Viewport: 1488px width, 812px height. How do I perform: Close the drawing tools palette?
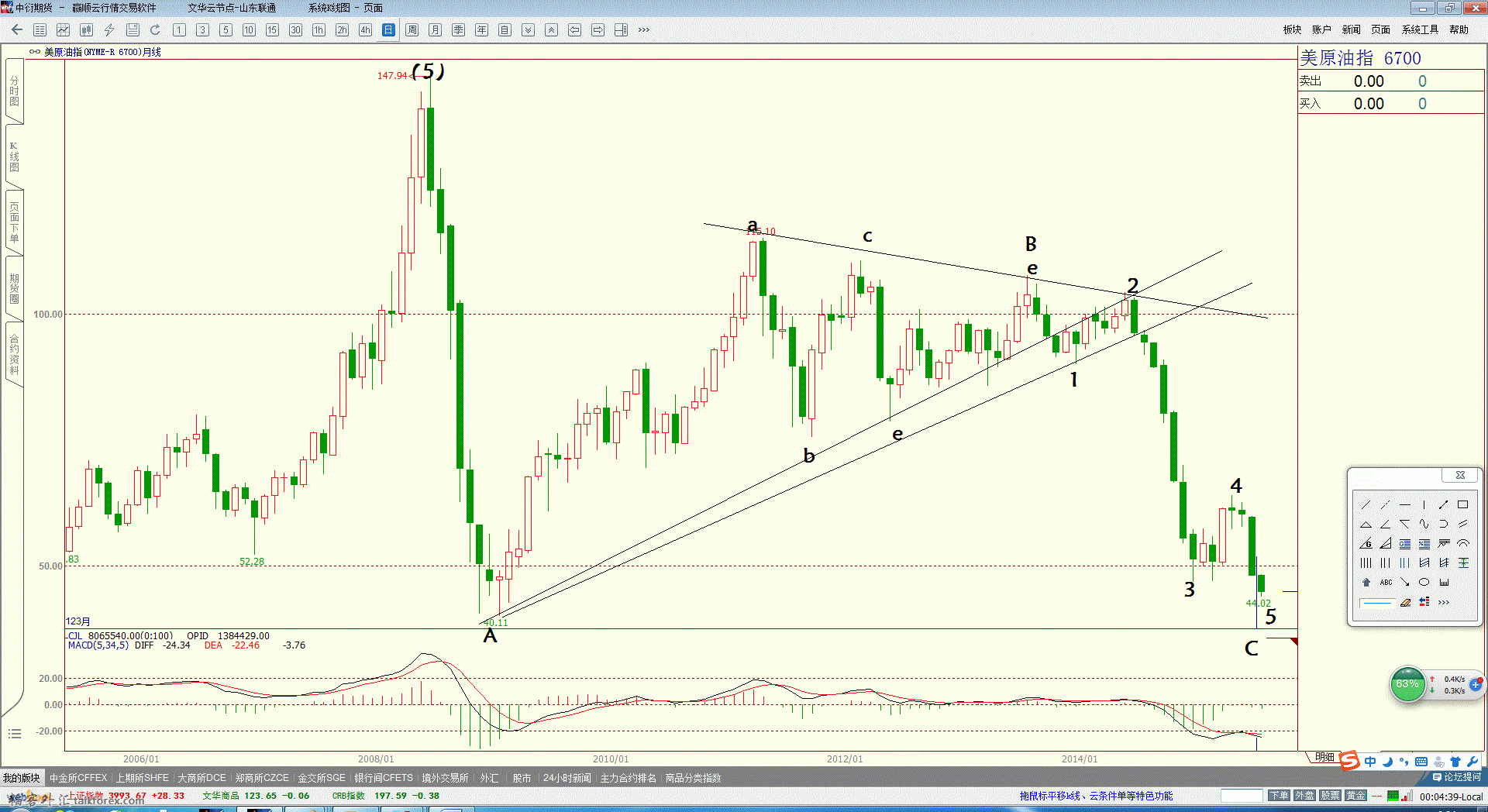[x=1459, y=475]
